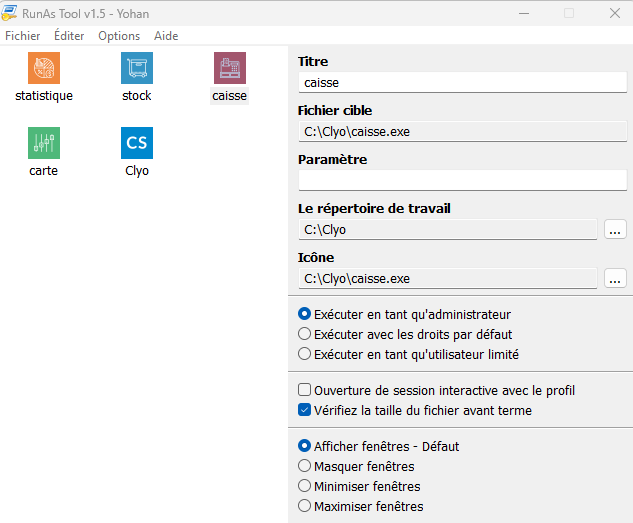Open the Fichier menu
The height and width of the screenshot is (523, 633).
point(23,35)
